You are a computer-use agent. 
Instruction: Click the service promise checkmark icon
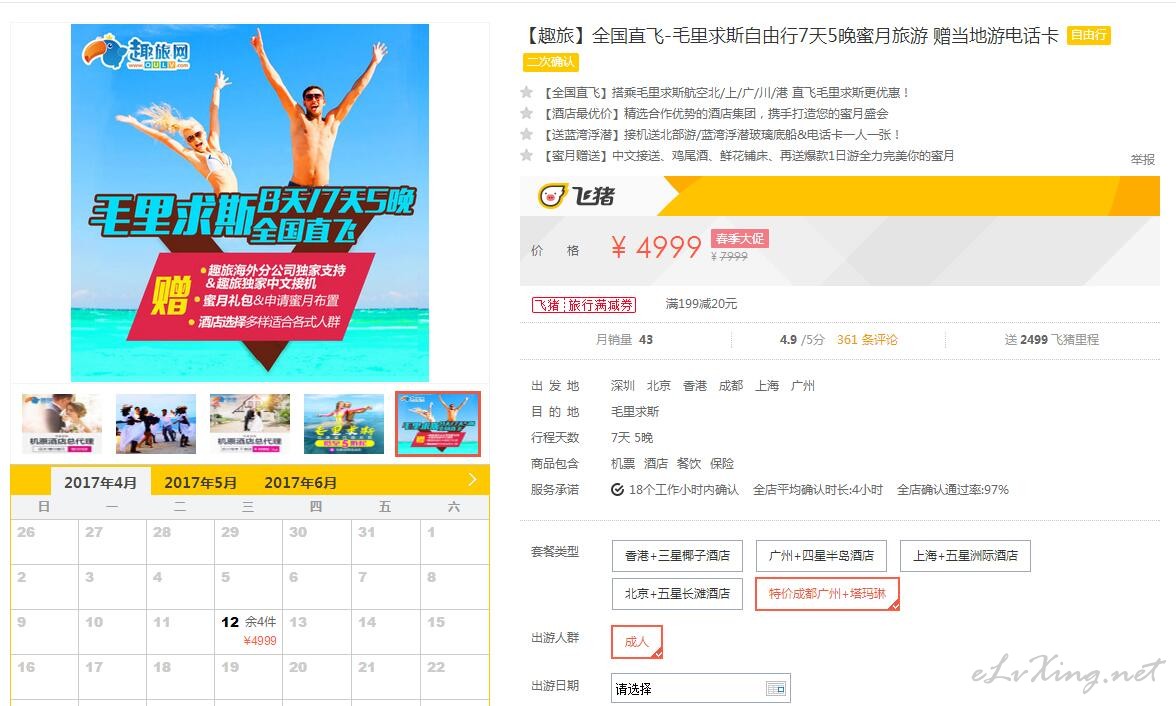(617, 490)
